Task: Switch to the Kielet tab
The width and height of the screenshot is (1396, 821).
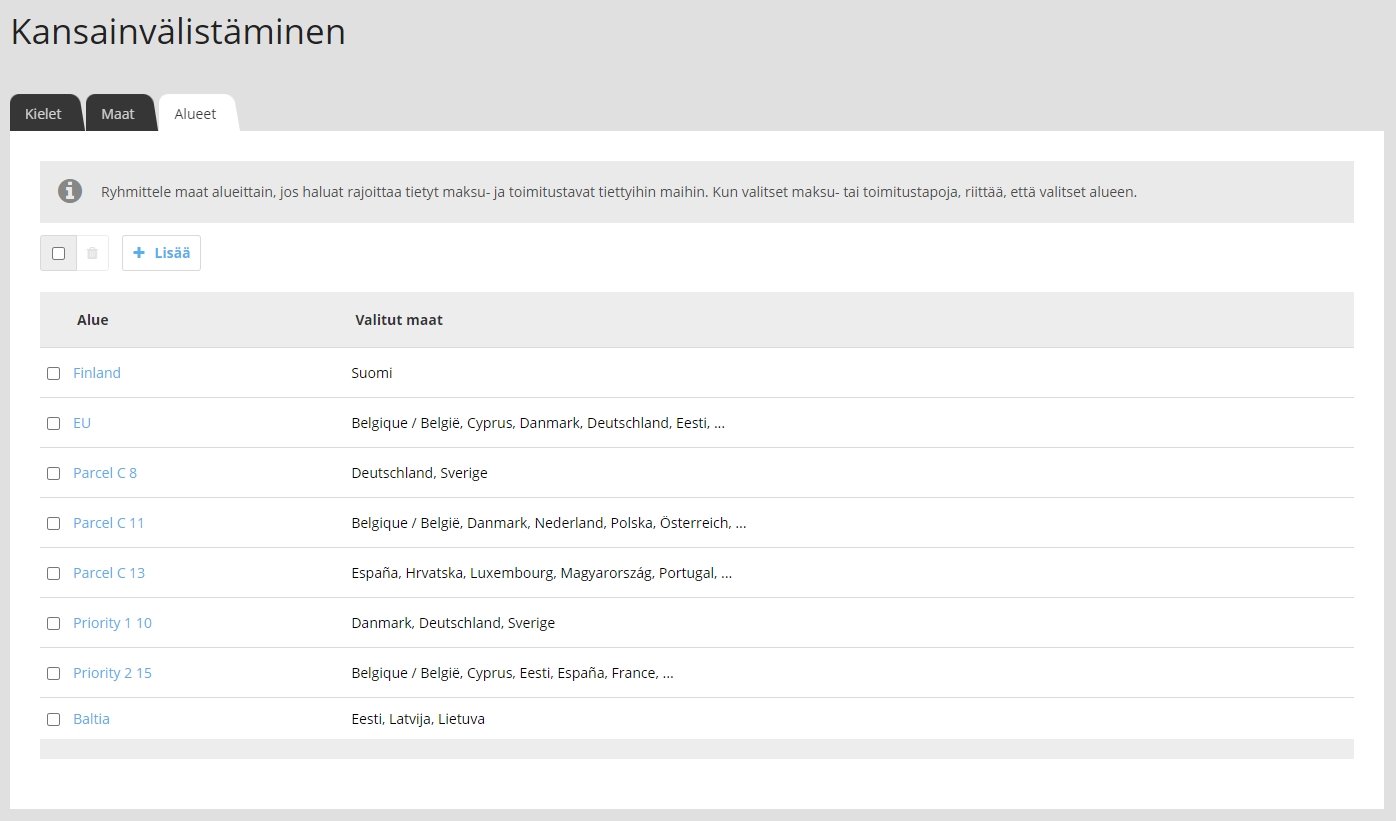Action: [44, 113]
